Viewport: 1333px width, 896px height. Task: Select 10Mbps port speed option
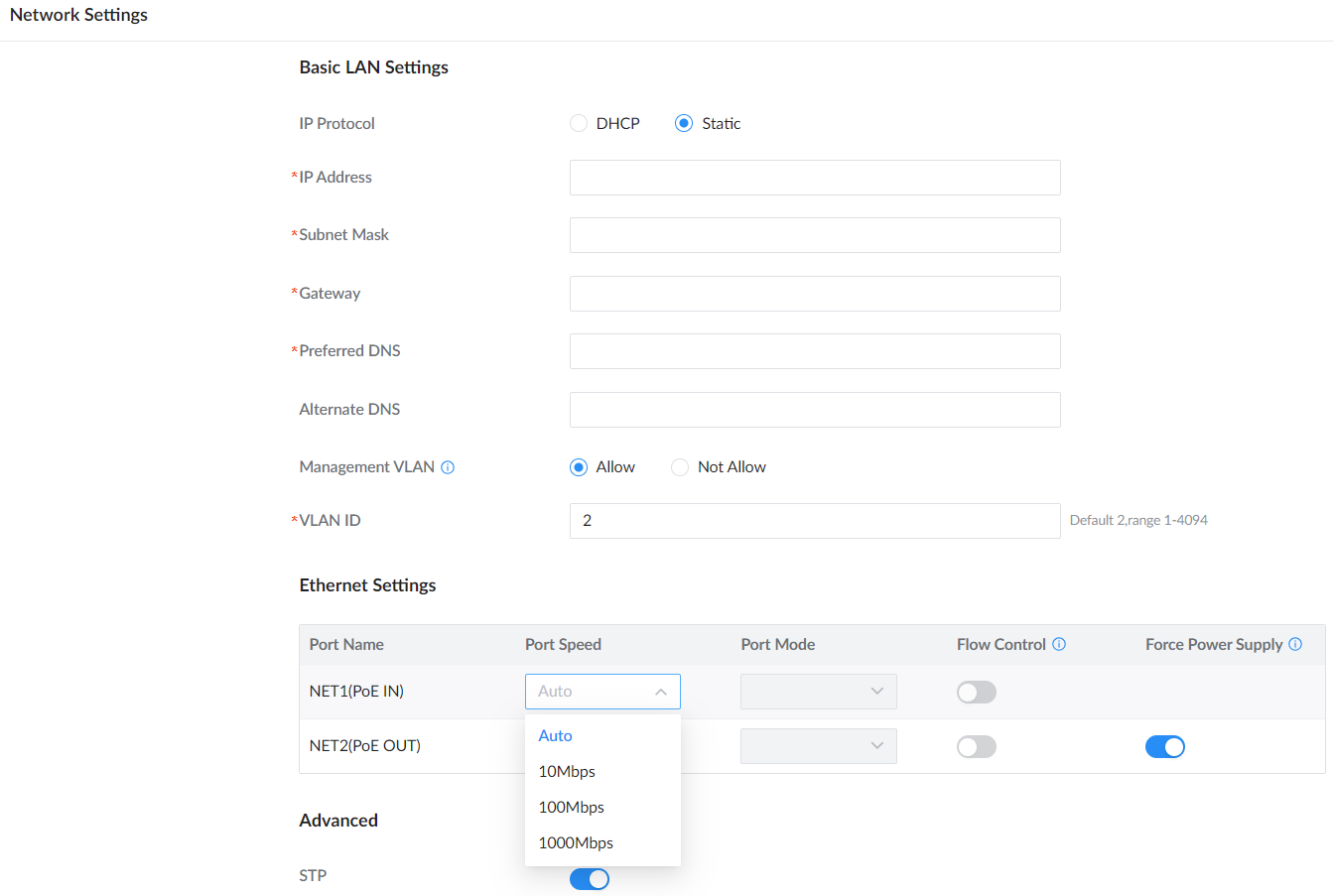[x=602, y=771]
